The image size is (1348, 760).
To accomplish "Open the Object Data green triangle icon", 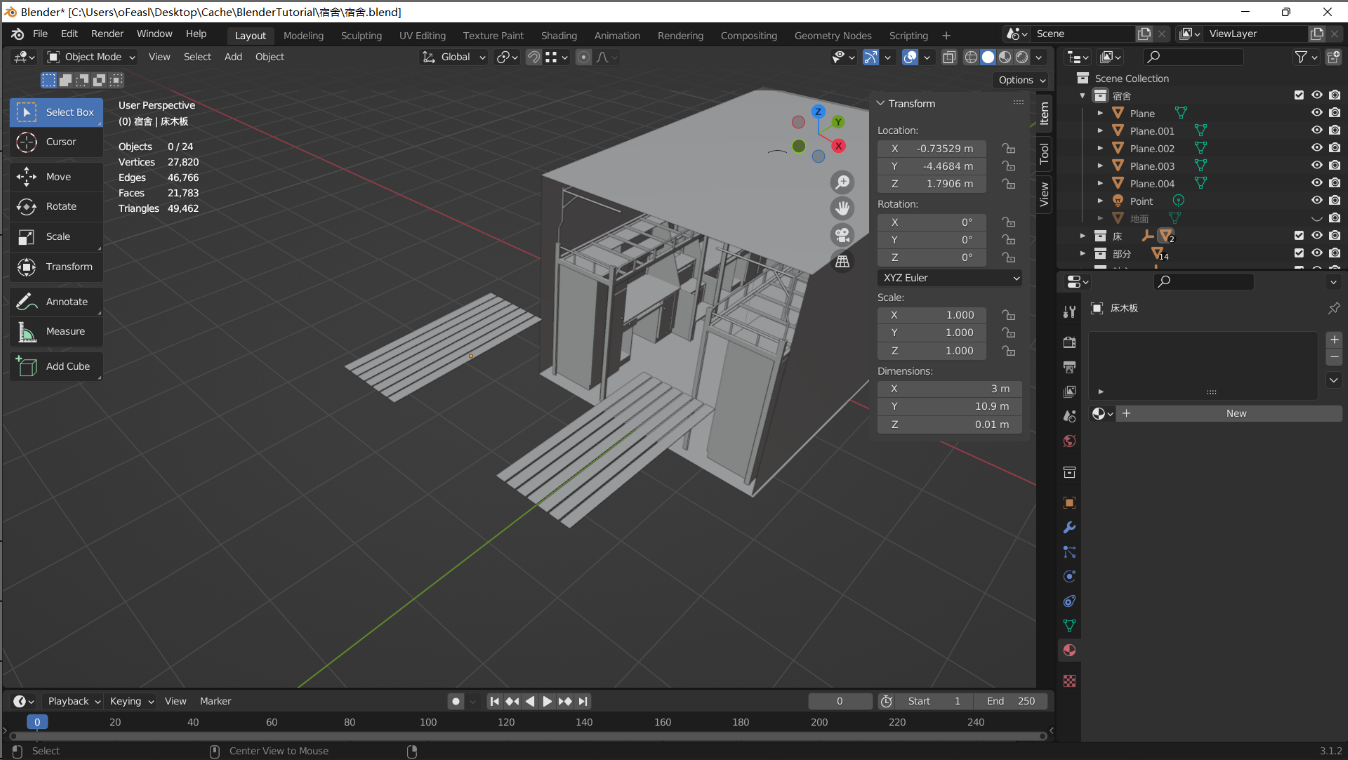I will point(1069,626).
